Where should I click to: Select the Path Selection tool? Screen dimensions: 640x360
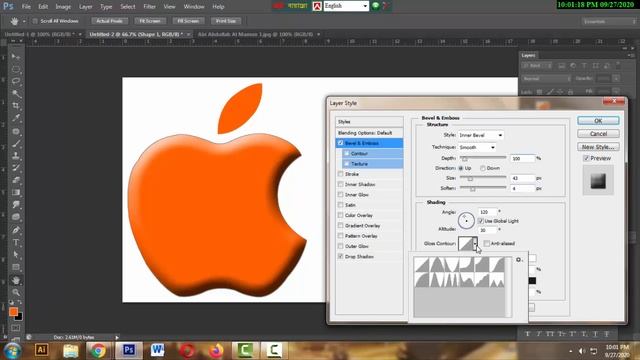click(16, 255)
